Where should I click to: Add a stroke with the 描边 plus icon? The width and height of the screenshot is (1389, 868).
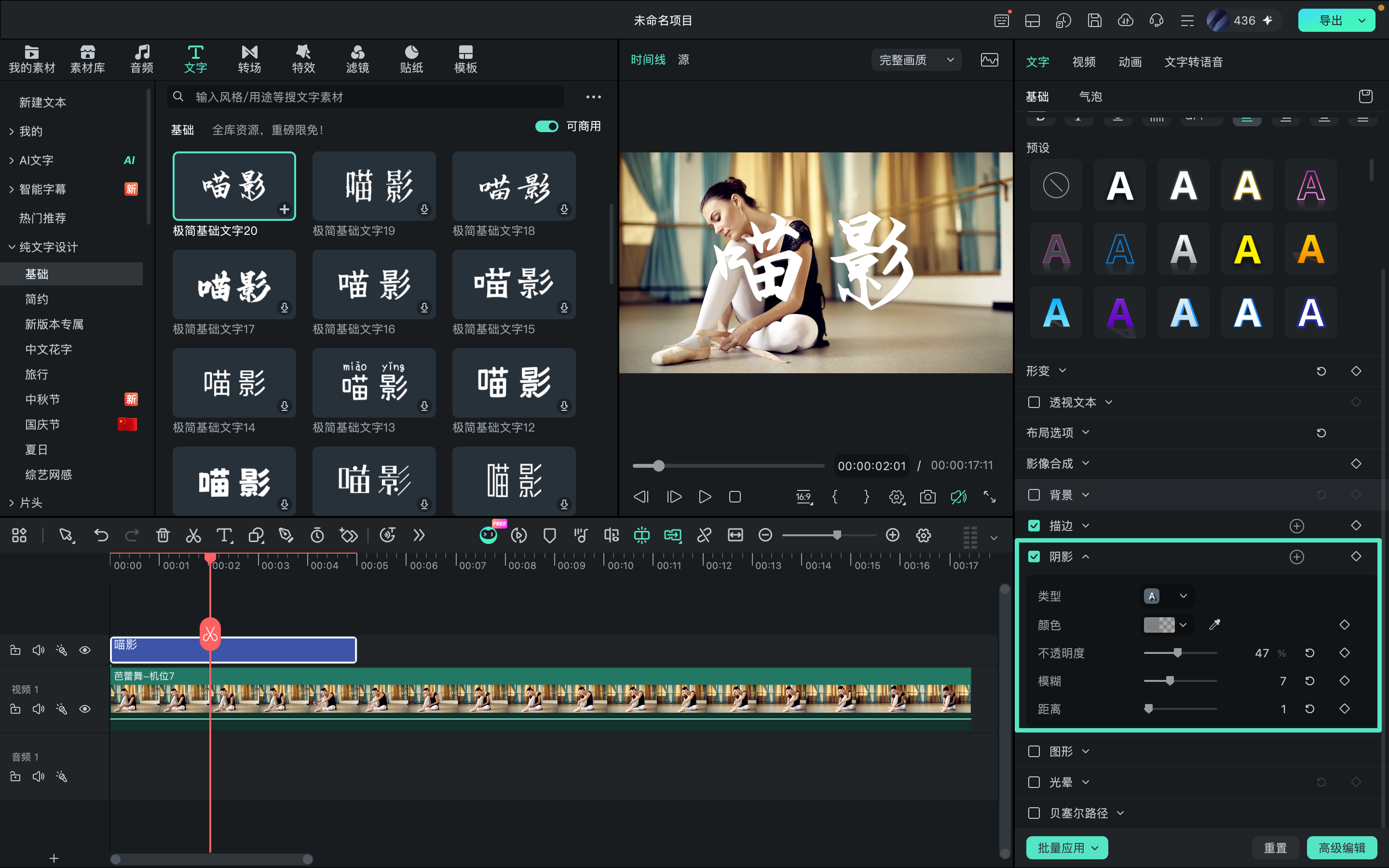[x=1296, y=526]
